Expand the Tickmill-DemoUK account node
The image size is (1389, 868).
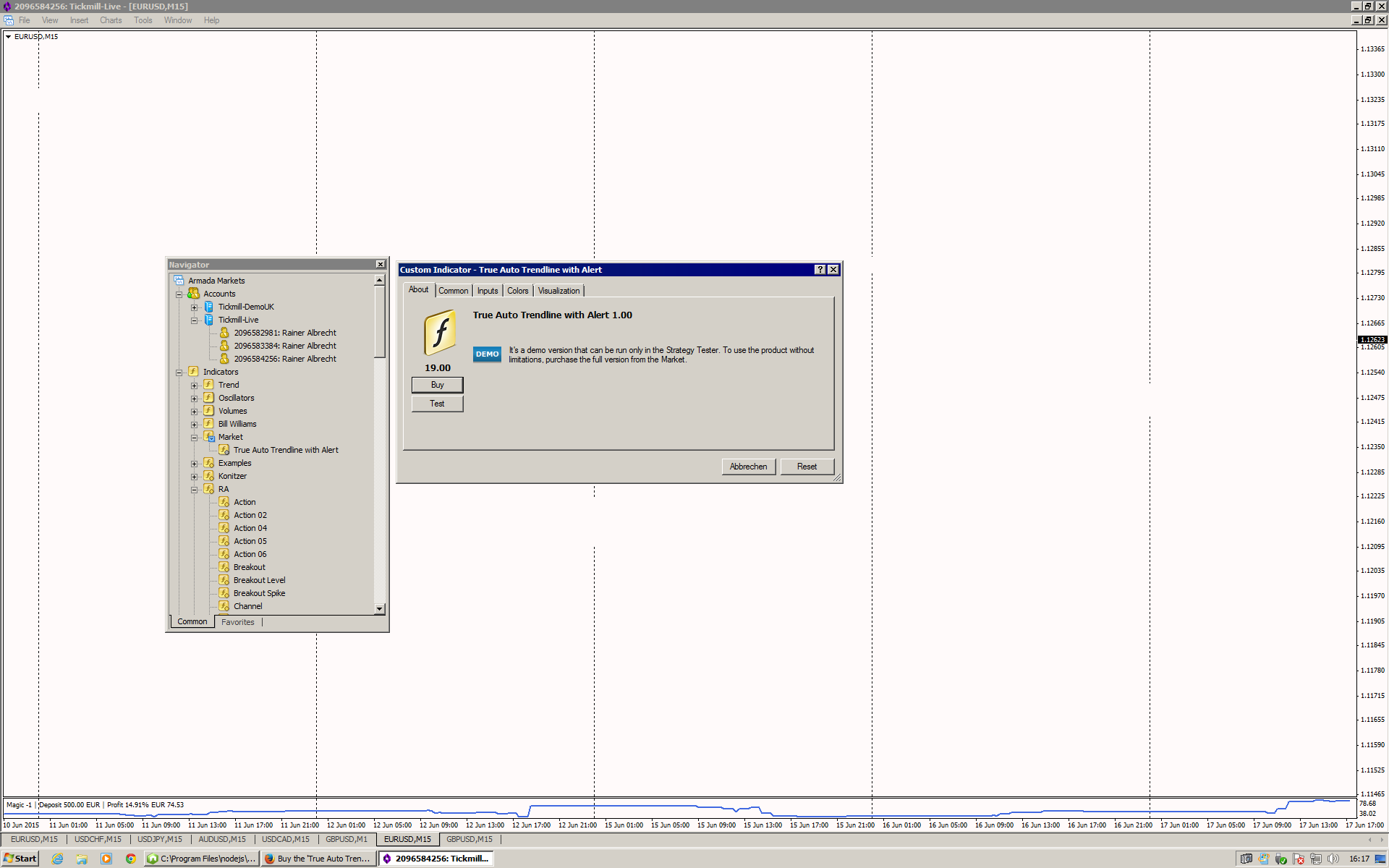coord(194,307)
